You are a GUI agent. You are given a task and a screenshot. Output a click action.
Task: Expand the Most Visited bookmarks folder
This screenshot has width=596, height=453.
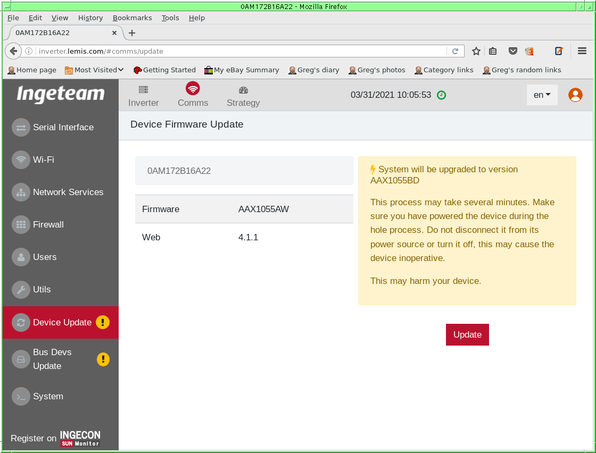click(94, 70)
